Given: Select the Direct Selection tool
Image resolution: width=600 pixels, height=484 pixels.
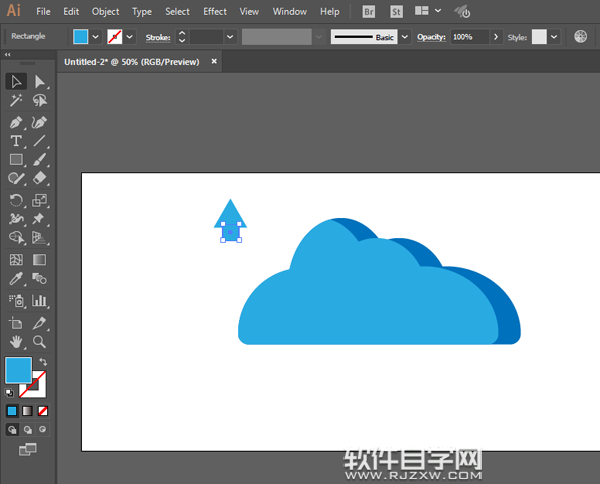Looking at the screenshot, I should point(40,81).
